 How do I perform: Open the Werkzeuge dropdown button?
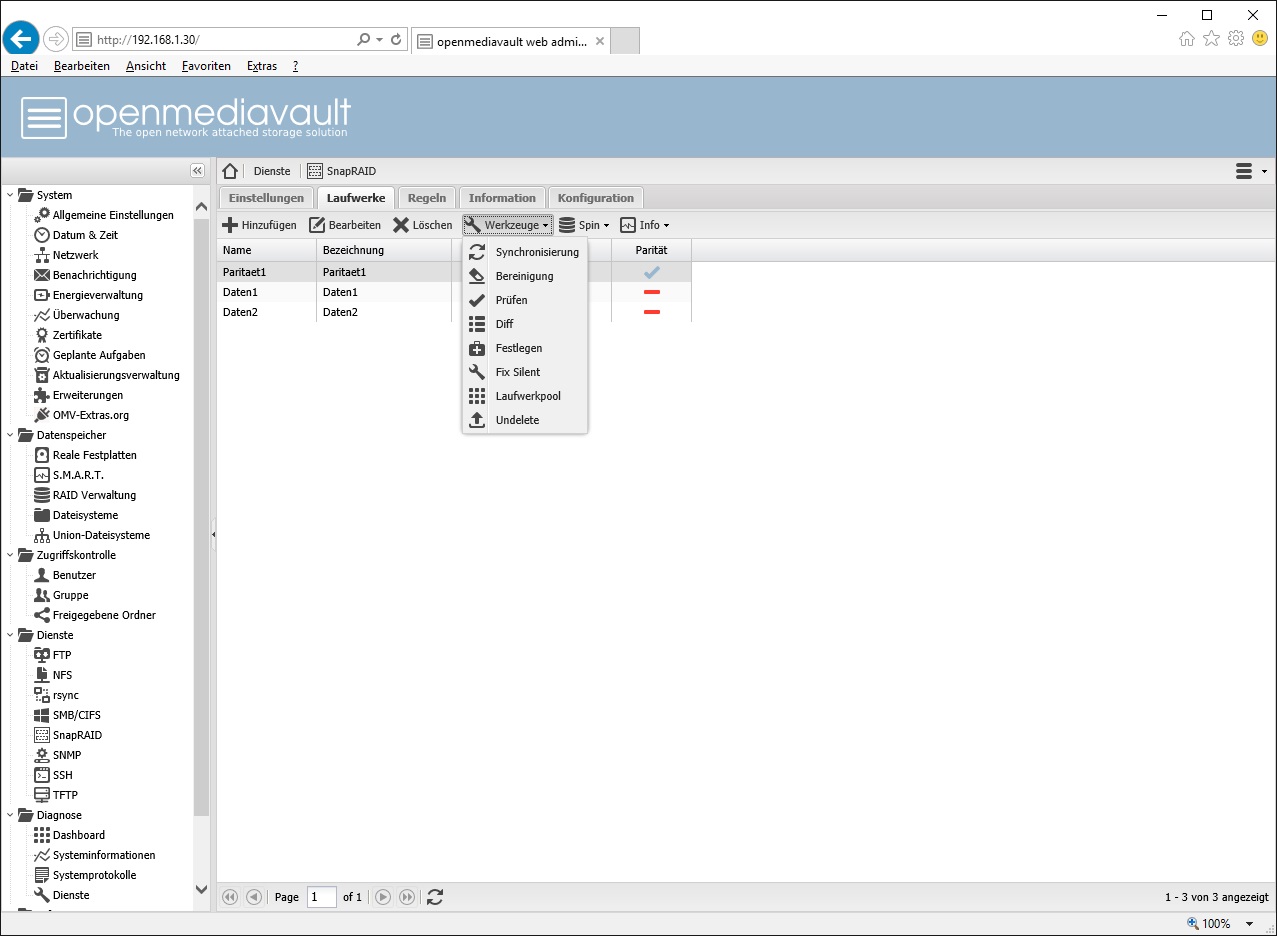[x=508, y=225]
